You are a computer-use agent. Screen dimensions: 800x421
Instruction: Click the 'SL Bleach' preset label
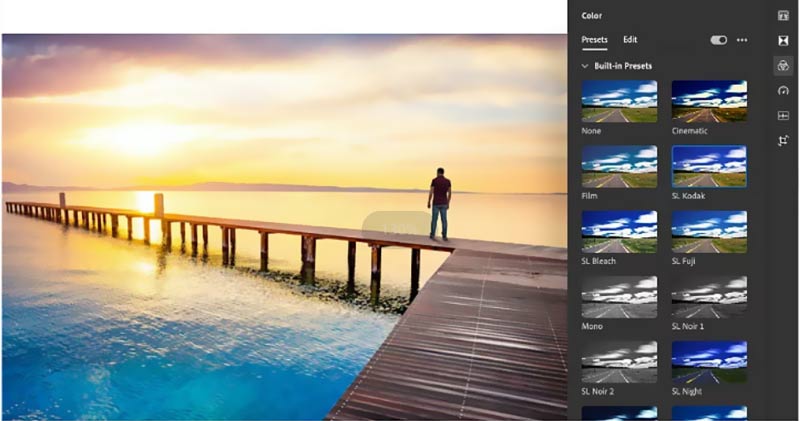tap(598, 261)
